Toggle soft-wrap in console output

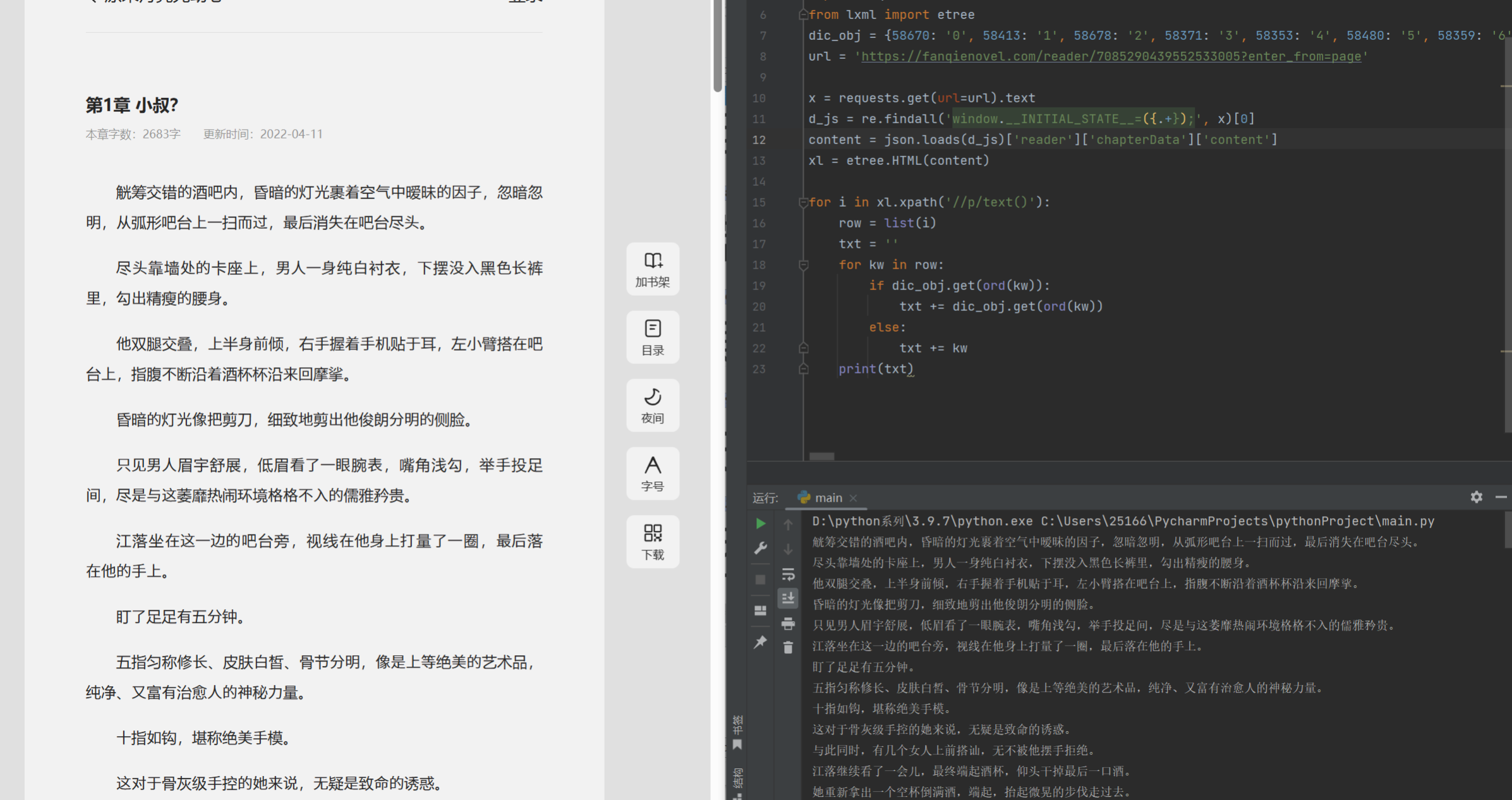[788, 574]
